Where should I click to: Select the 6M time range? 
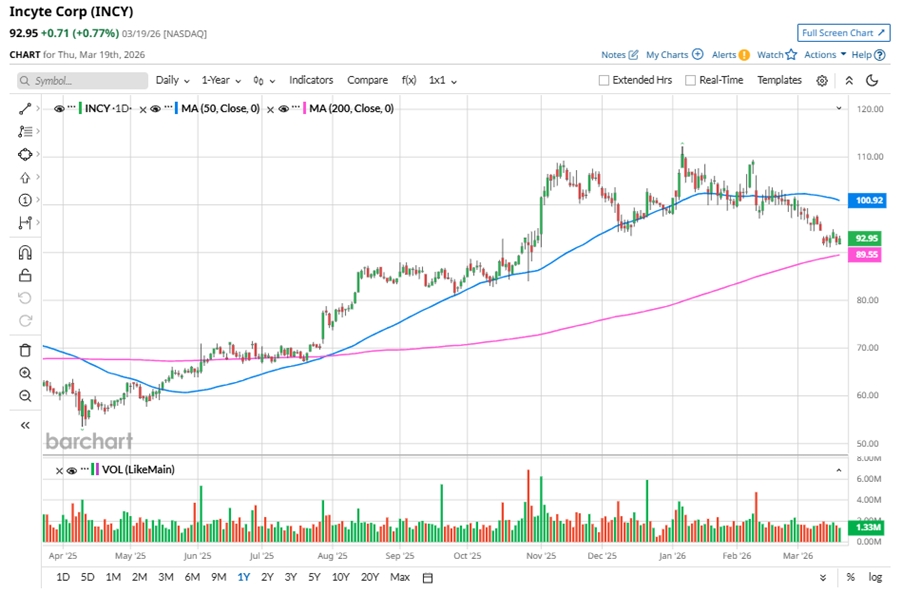[192, 577]
